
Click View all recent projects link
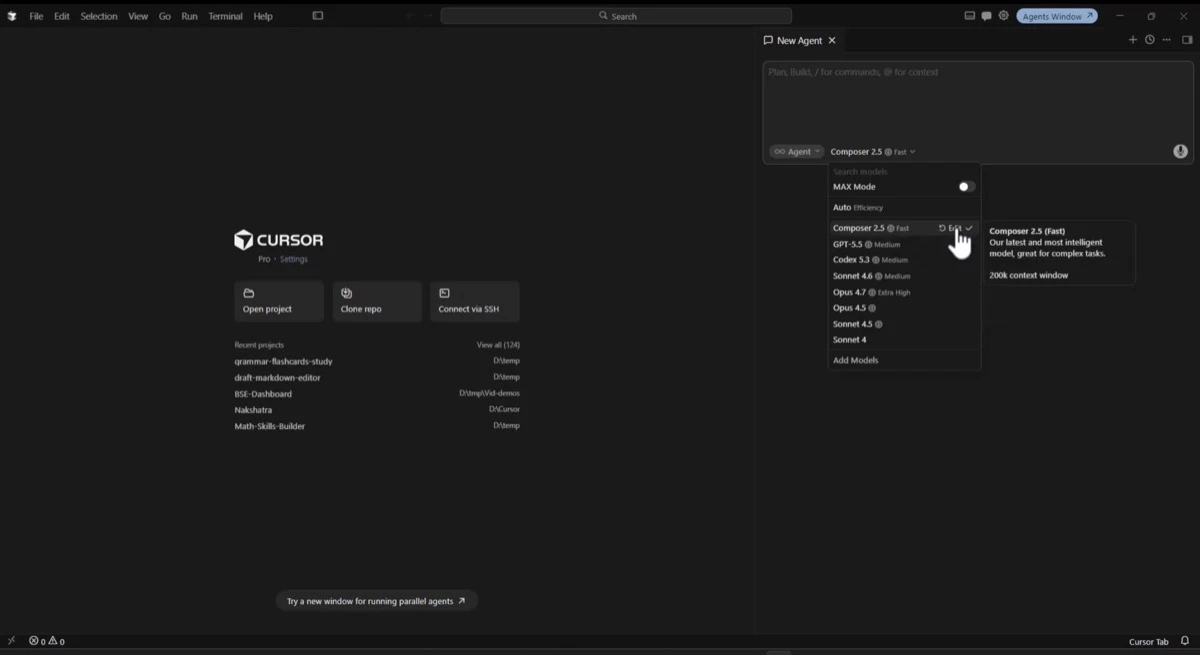(x=498, y=345)
